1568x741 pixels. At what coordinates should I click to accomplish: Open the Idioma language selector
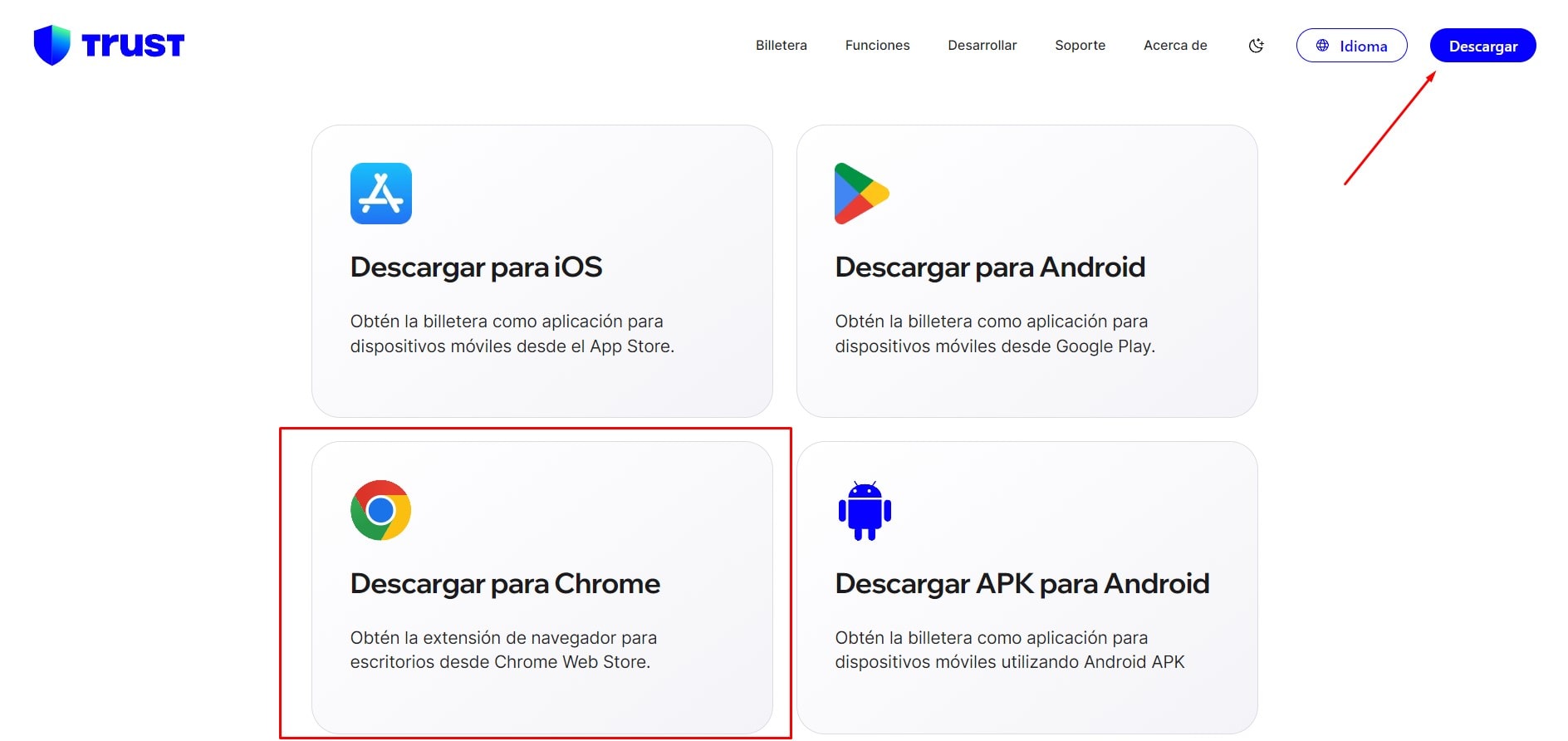click(x=1352, y=46)
